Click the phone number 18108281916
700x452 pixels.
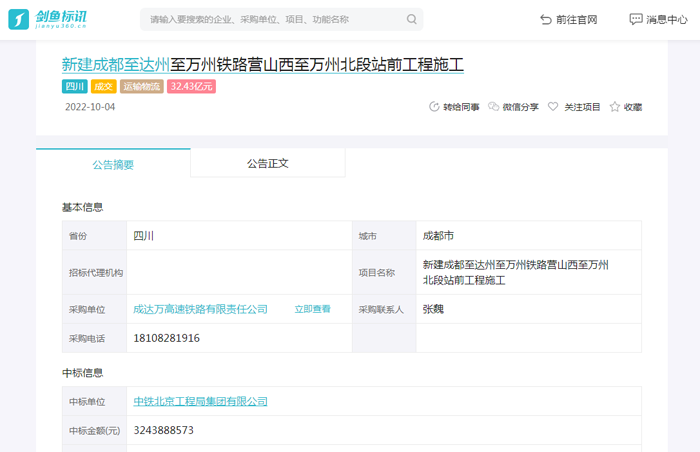[x=166, y=338]
